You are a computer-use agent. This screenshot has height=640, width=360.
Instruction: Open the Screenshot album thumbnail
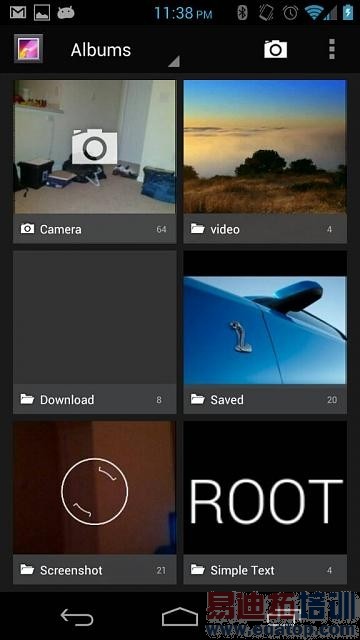click(95, 487)
